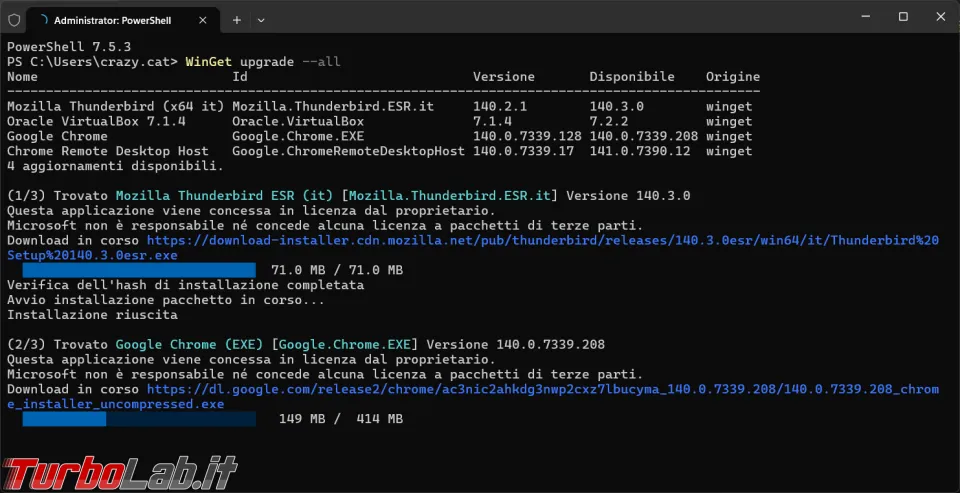Maximize the PowerShell window
The image size is (960, 493).
[903, 17]
